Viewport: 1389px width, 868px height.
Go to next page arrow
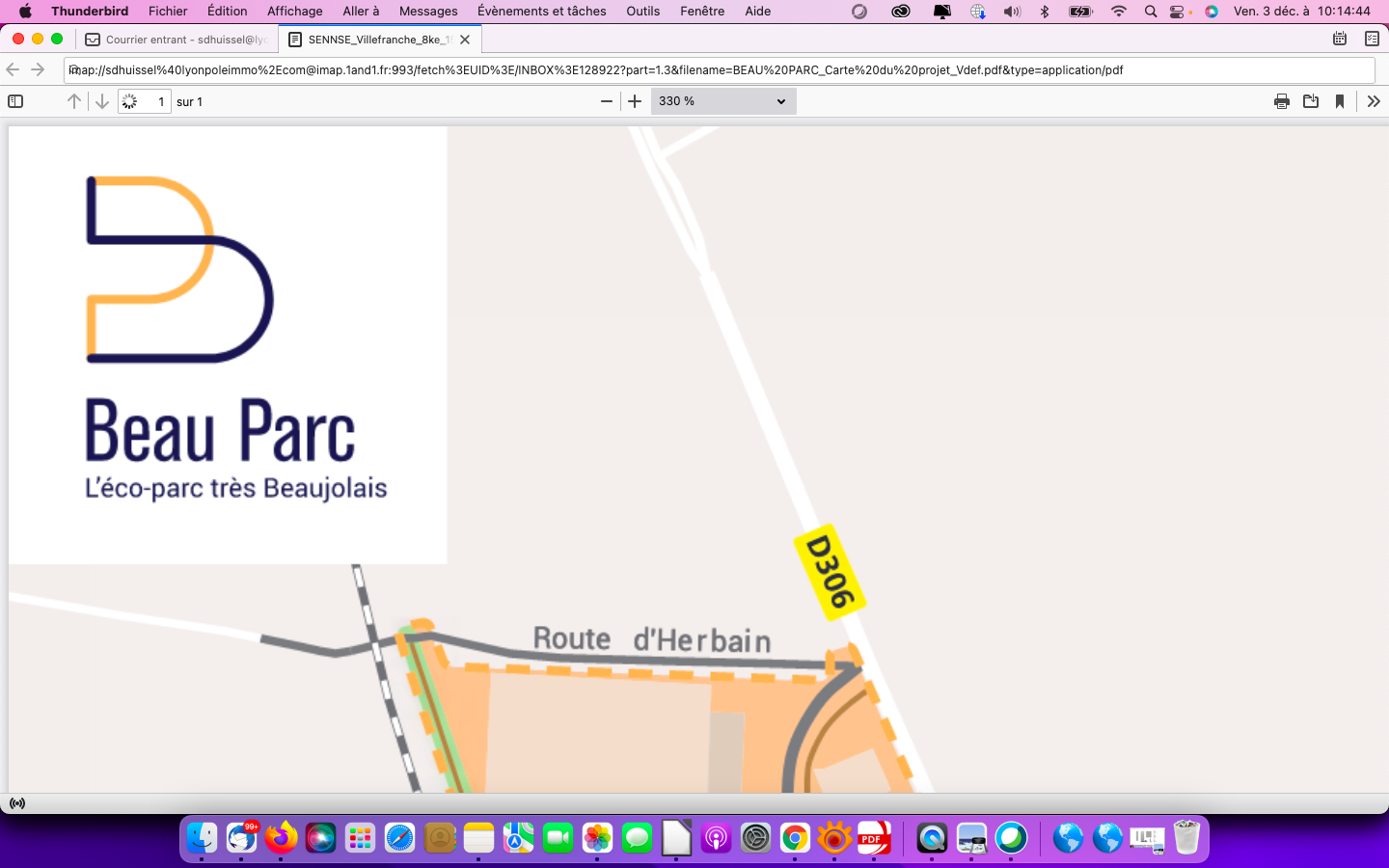click(x=102, y=101)
